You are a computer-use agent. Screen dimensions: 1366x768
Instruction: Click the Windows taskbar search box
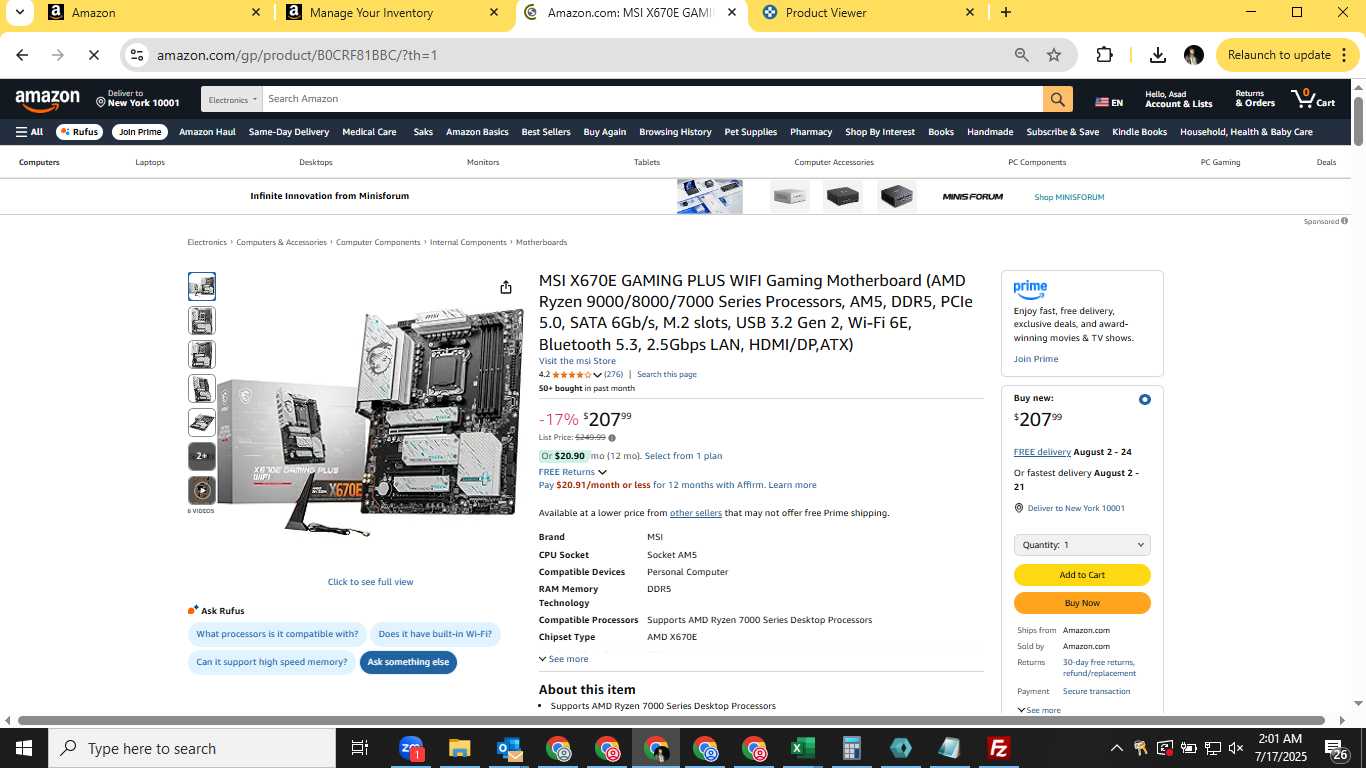point(192,748)
